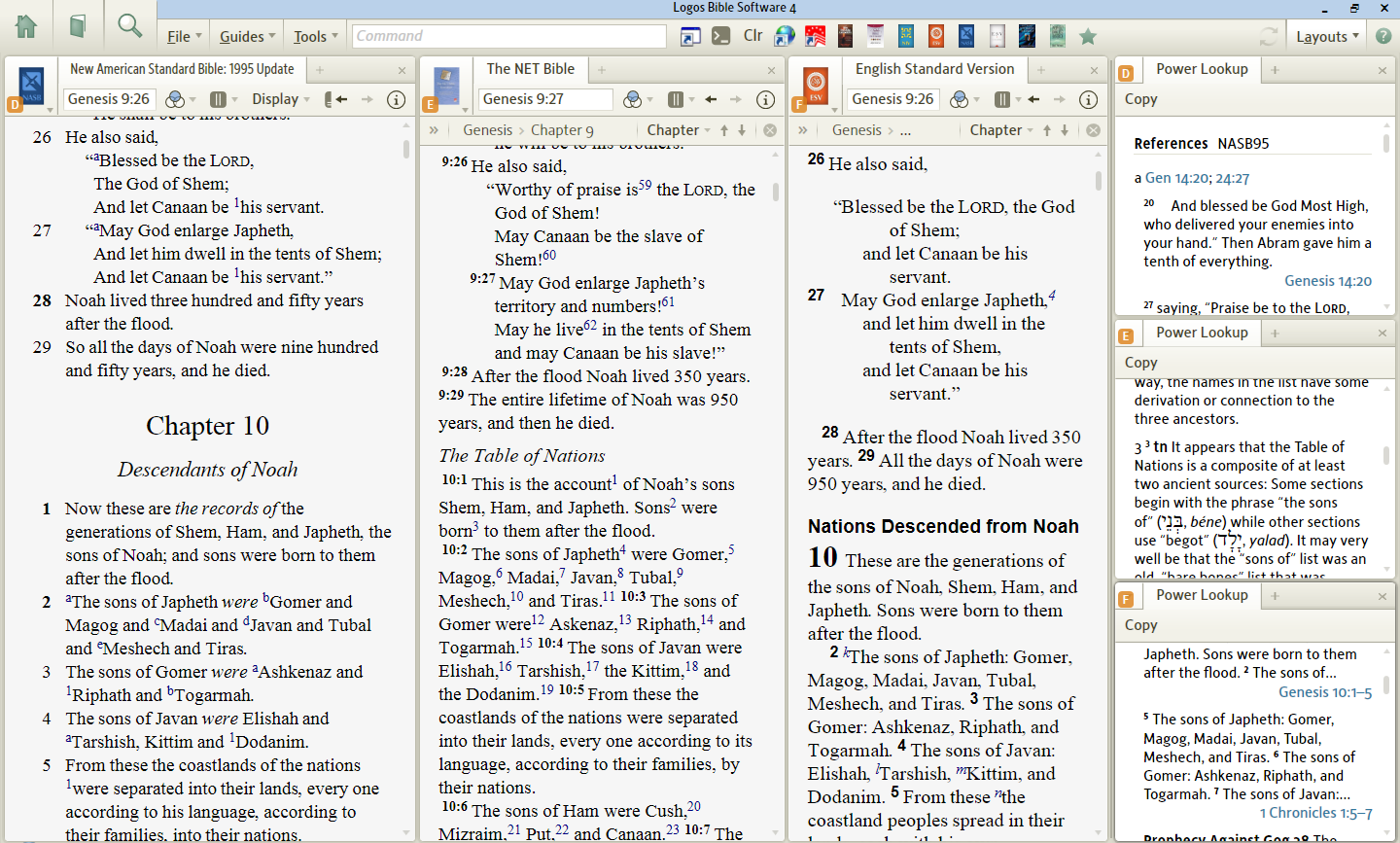1400x843 pixels.
Task: Open NASB panel visual filters icon
Action: coord(175,99)
